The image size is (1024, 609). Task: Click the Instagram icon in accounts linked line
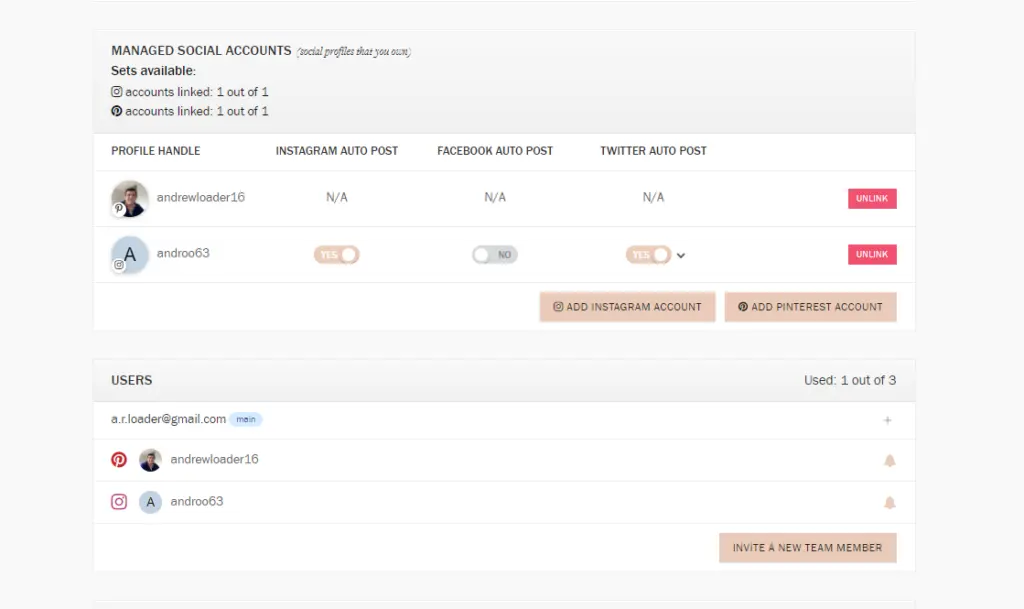coord(117,92)
